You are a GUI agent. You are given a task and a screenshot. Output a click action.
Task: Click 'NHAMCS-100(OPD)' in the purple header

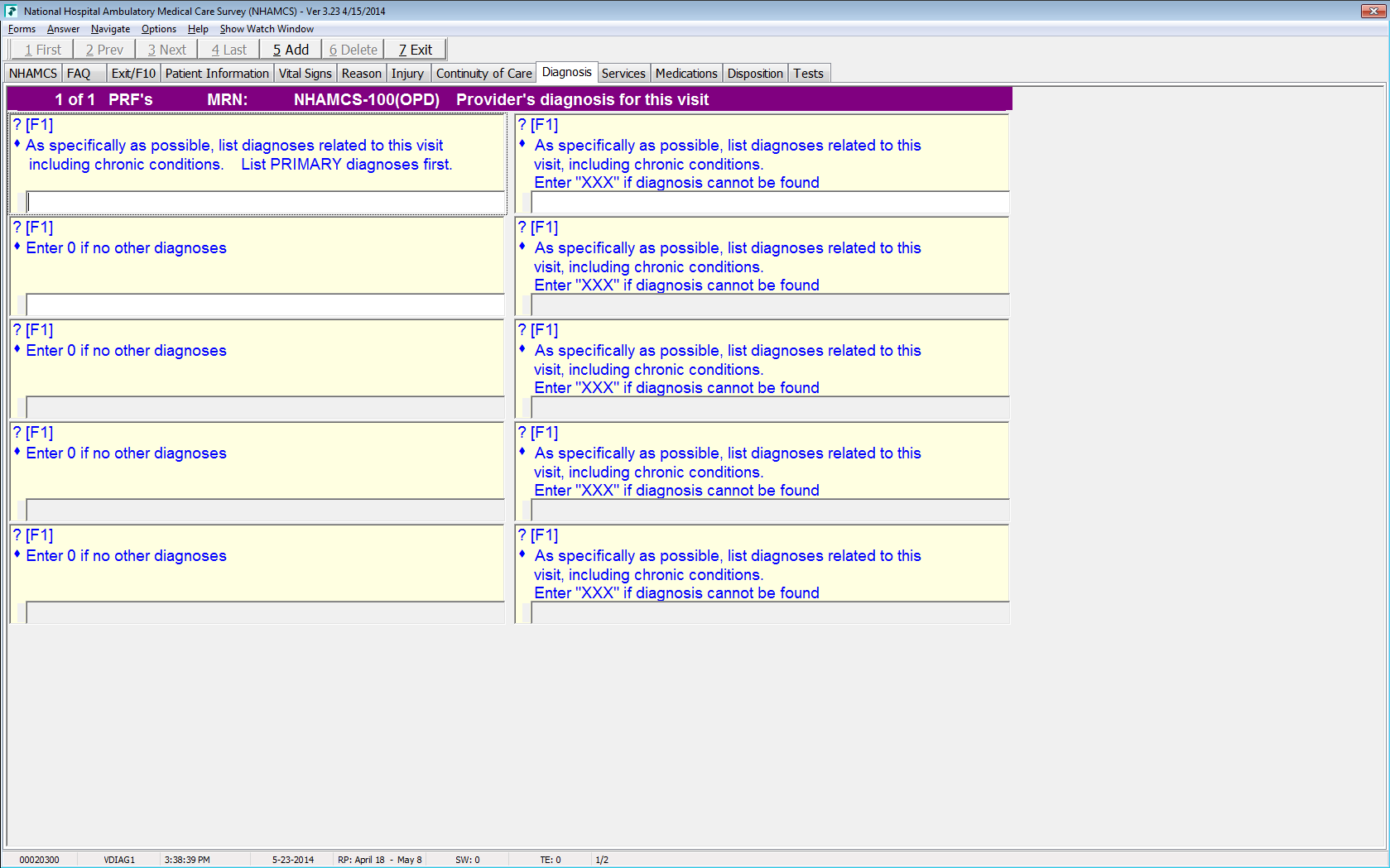click(367, 99)
